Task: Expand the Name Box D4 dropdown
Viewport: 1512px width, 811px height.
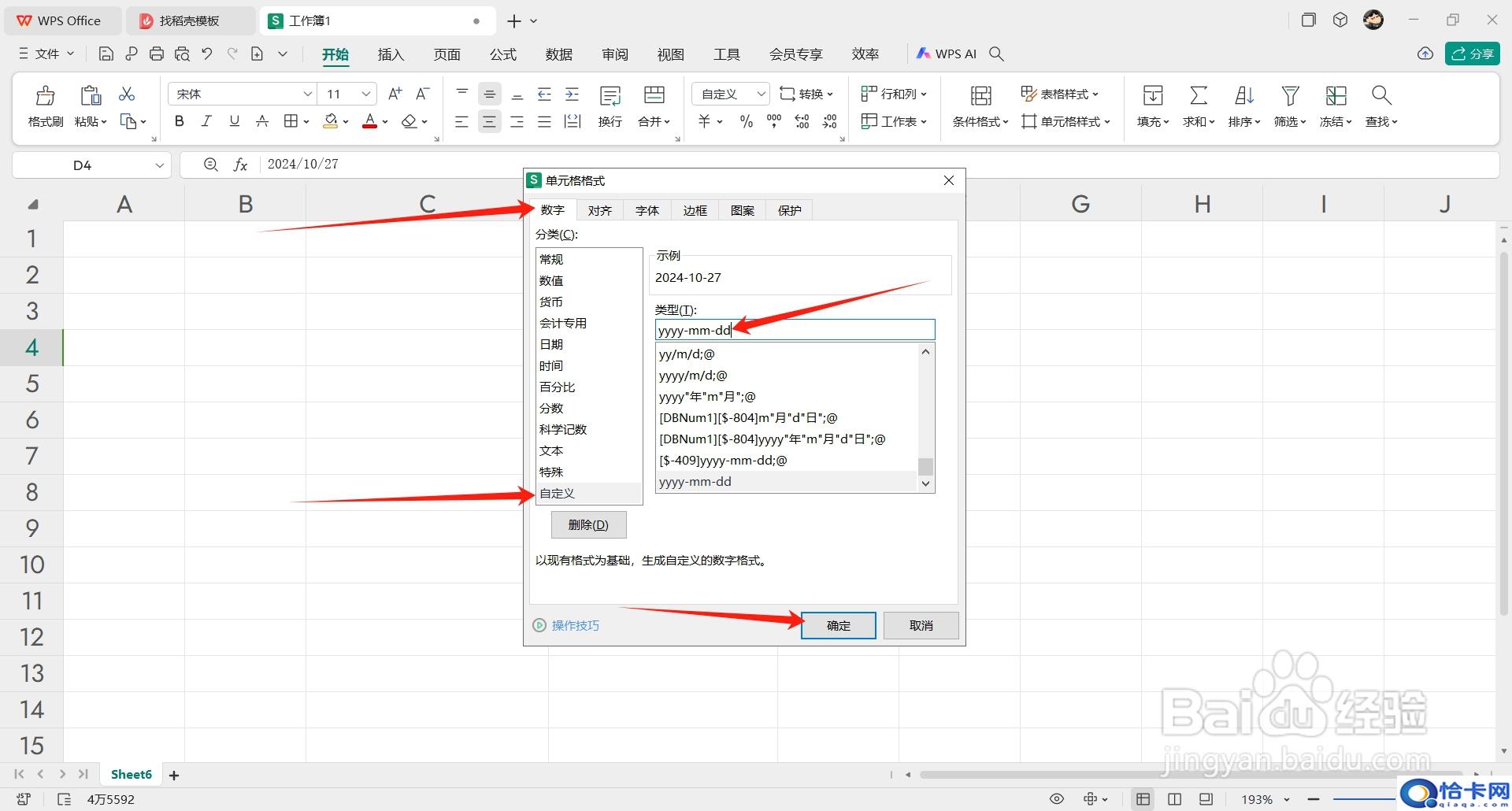Action: coord(159,165)
